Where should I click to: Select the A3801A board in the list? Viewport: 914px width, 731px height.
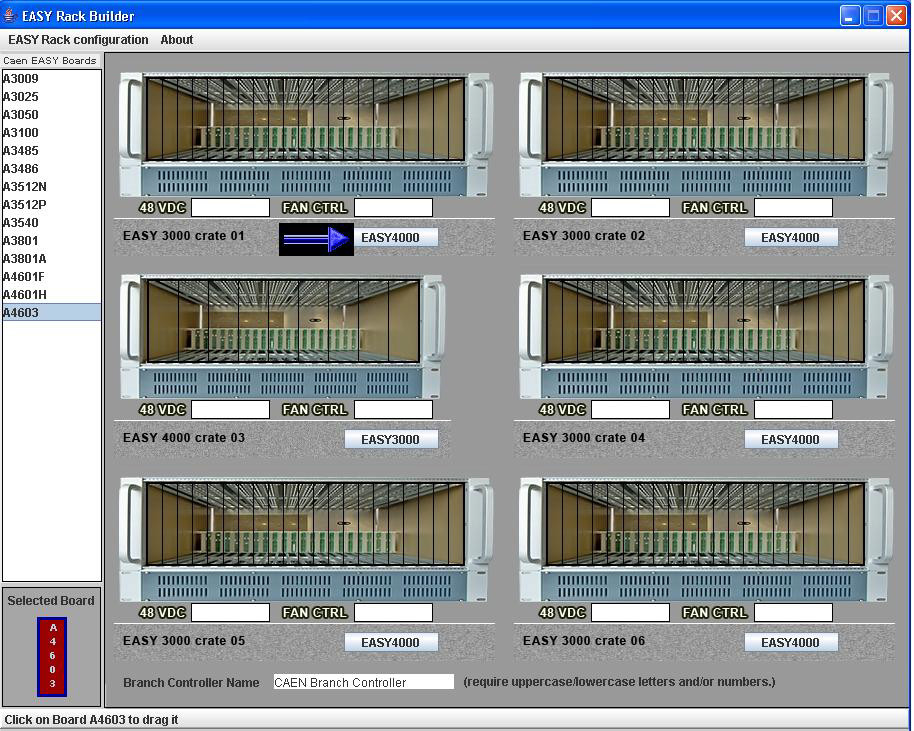coord(25,259)
